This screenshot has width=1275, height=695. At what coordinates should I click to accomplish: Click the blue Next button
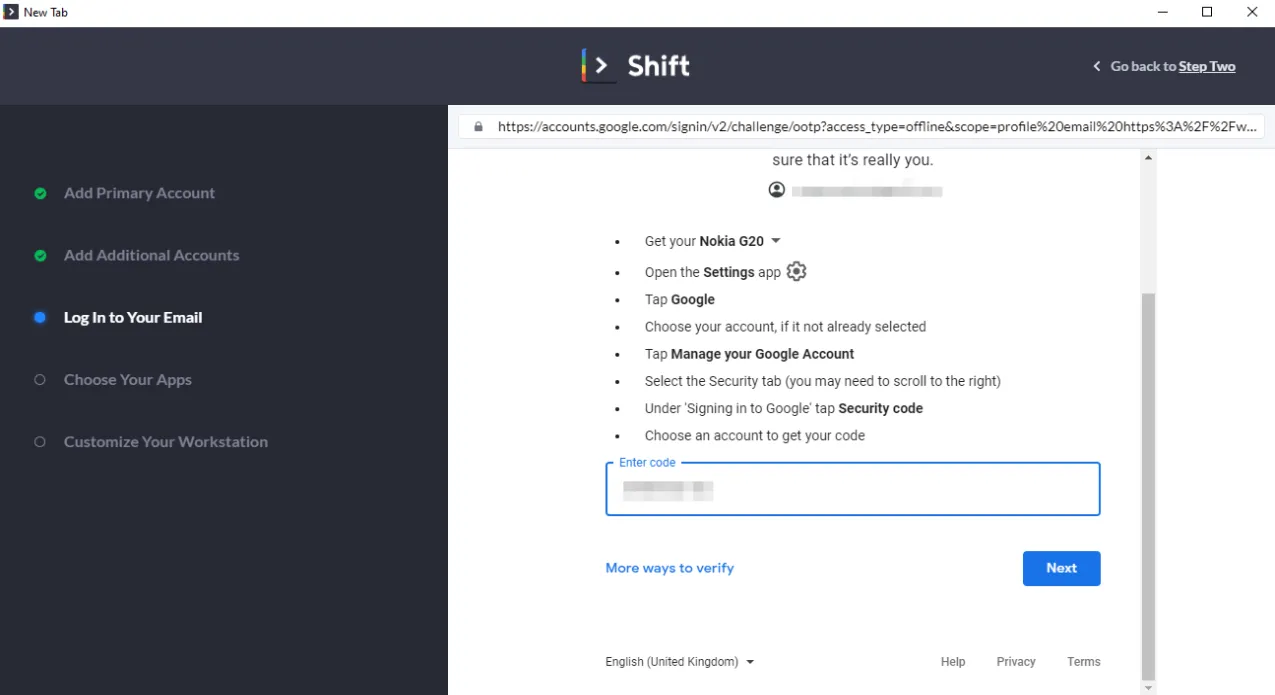coord(1061,568)
